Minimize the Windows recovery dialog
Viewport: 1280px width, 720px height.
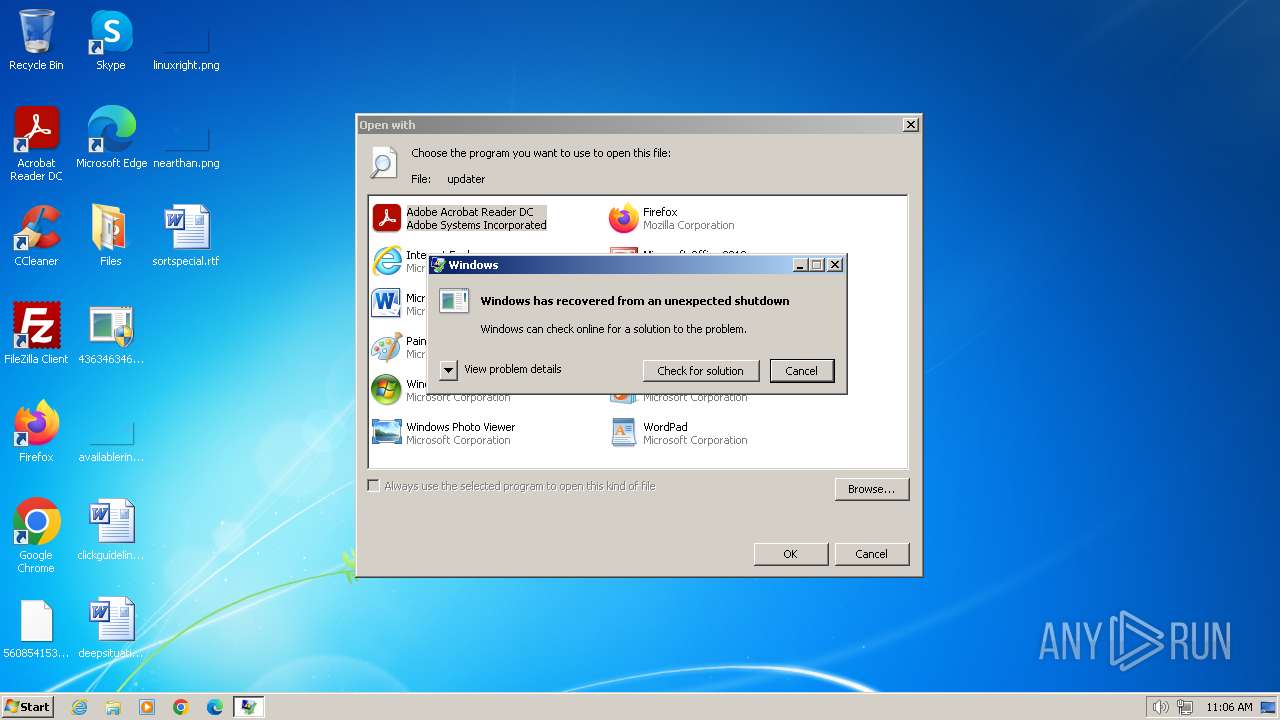(800, 265)
